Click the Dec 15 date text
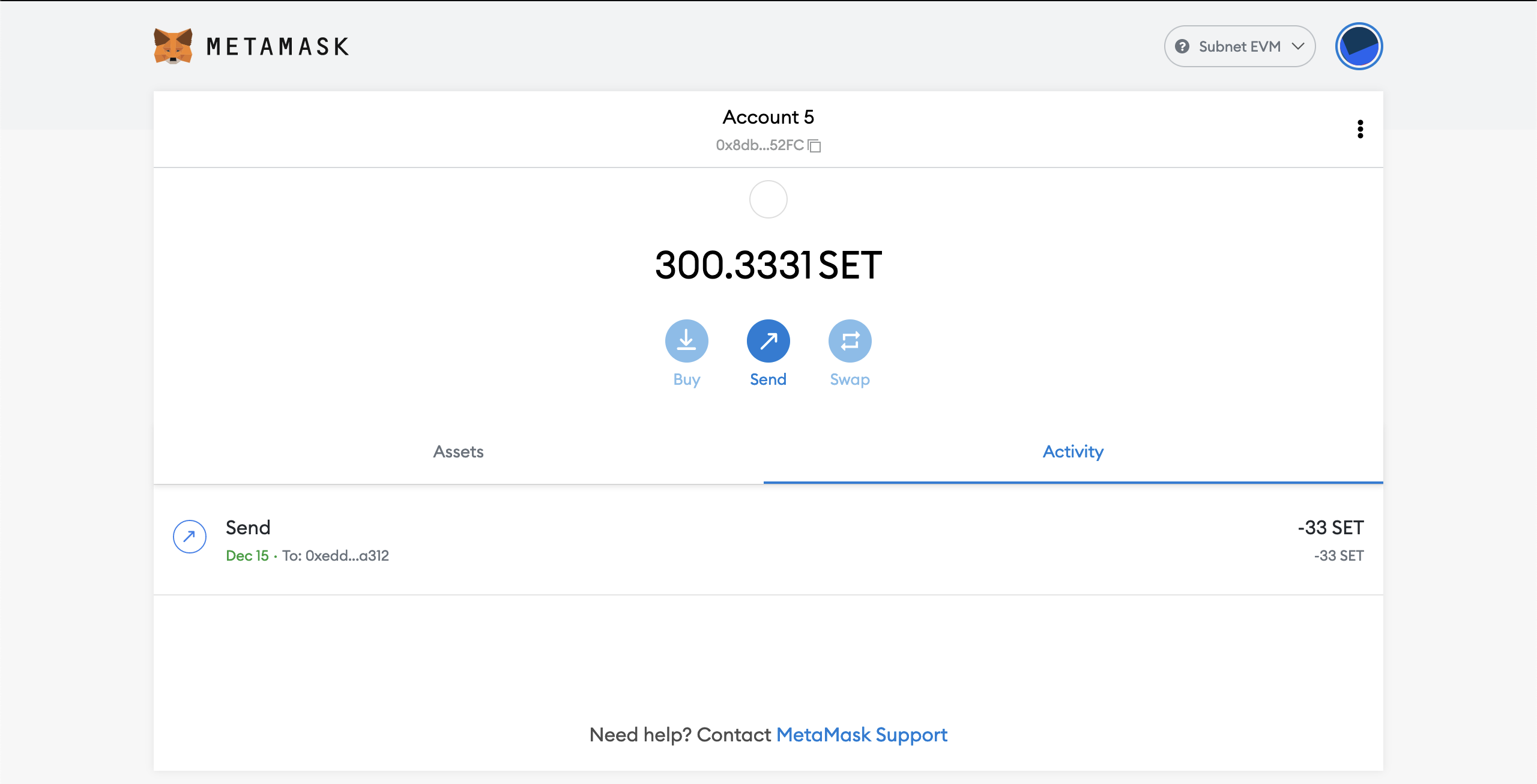Viewport: 1537px width, 784px height. (x=247, y=556)
